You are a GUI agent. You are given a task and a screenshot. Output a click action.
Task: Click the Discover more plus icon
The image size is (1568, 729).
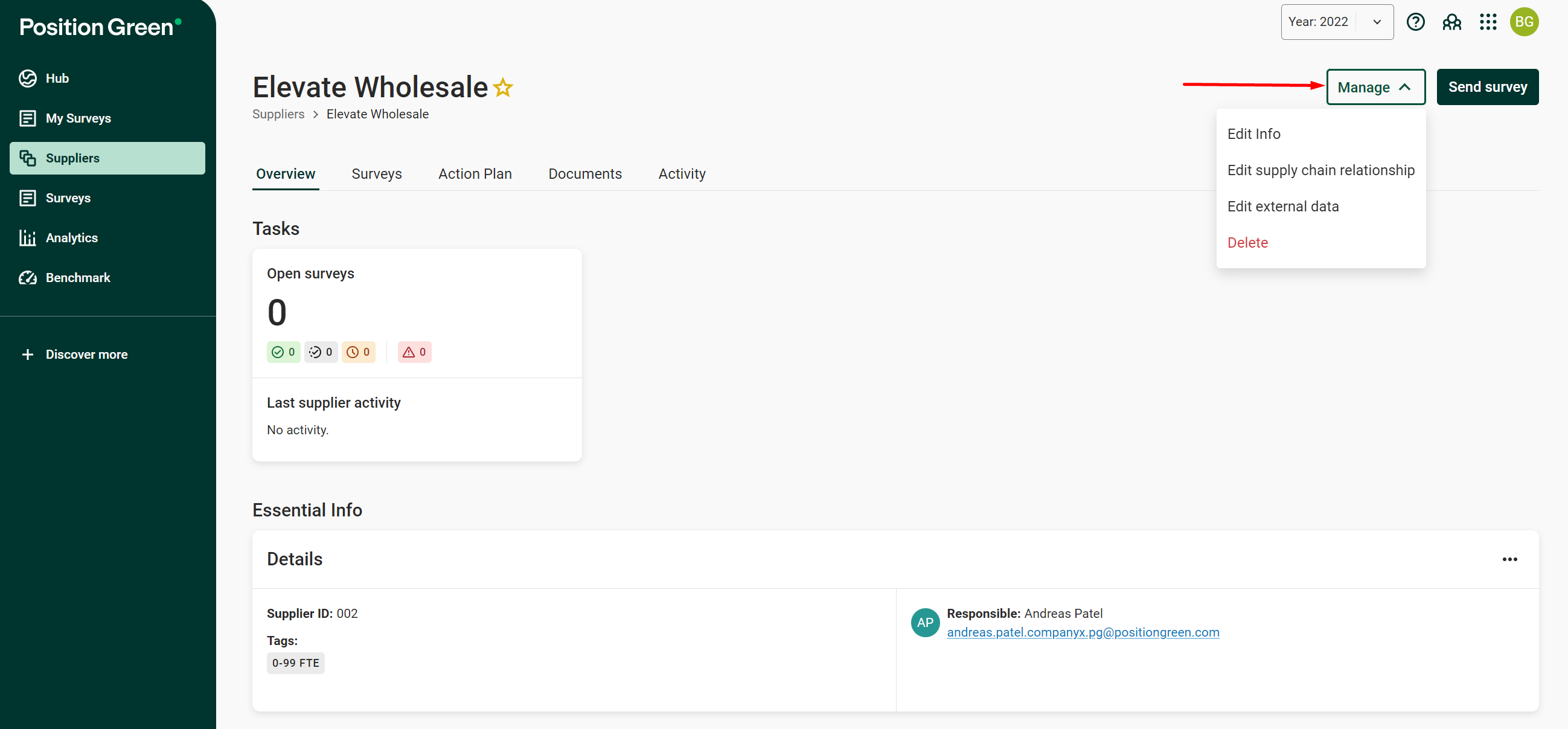pyautogui.click(x=27, y=355)
